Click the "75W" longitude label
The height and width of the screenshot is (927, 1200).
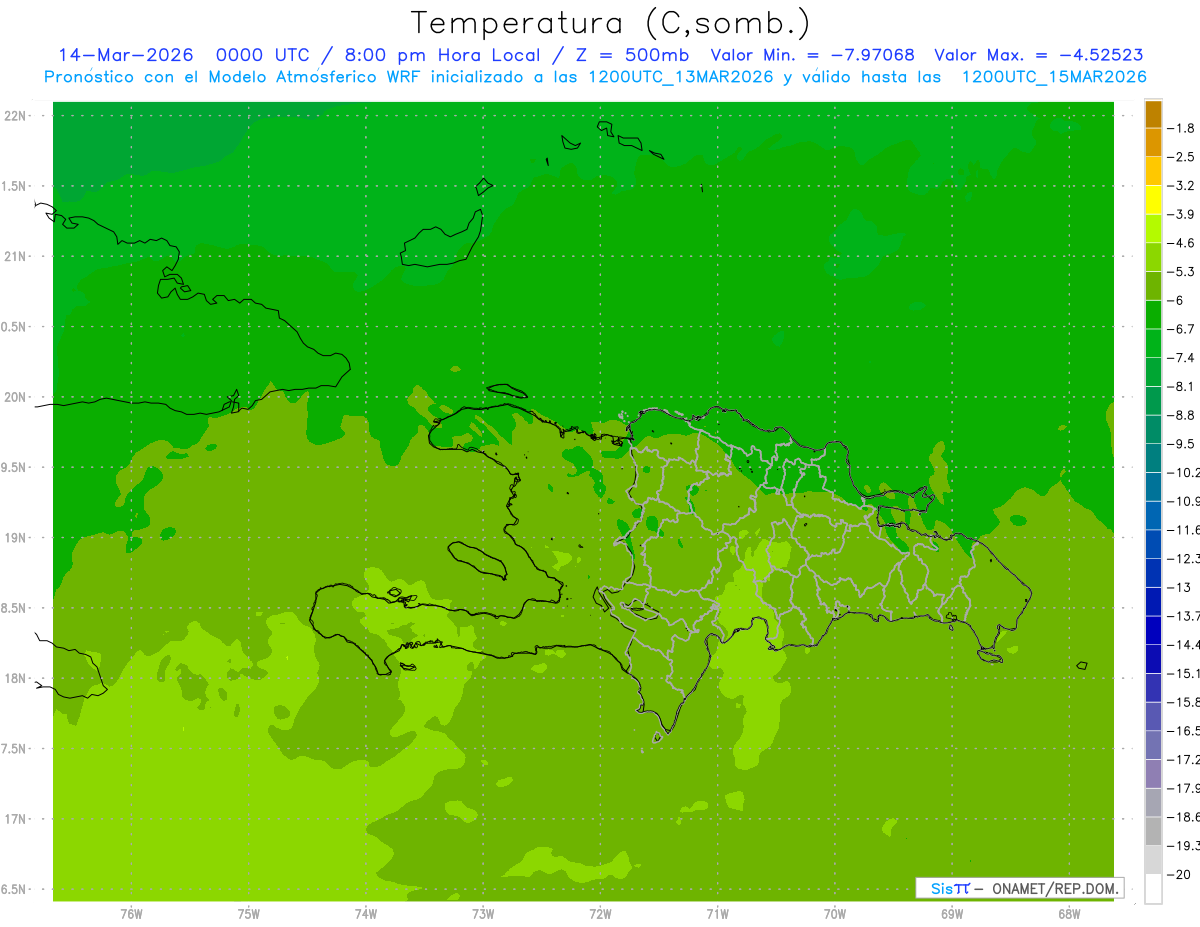[x=248, y=913]
